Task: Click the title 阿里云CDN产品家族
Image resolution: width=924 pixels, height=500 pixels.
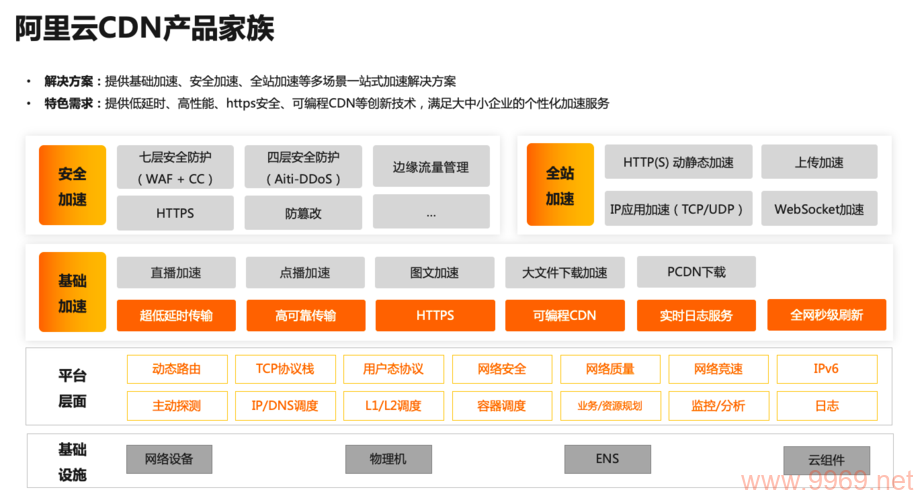Action: tap(144, 28)
